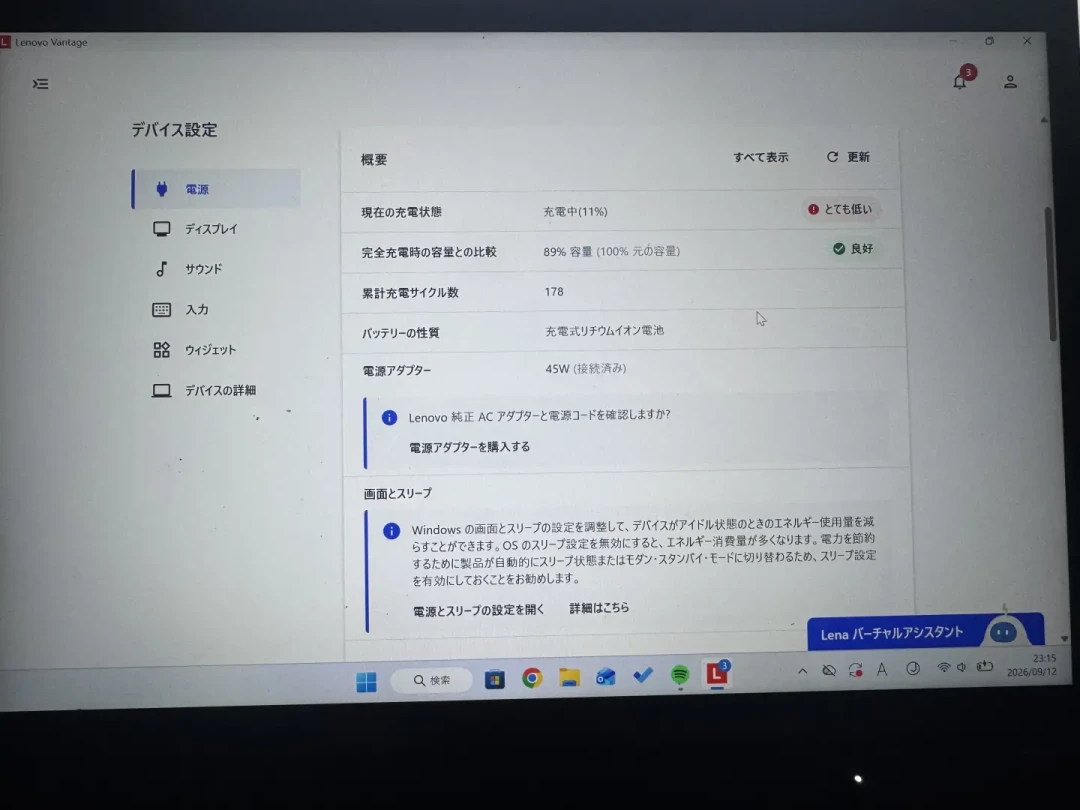Viewport: 1080px width, 810px height.
Task: Open the Windows Start menu
Action: [x=366, y=681]
